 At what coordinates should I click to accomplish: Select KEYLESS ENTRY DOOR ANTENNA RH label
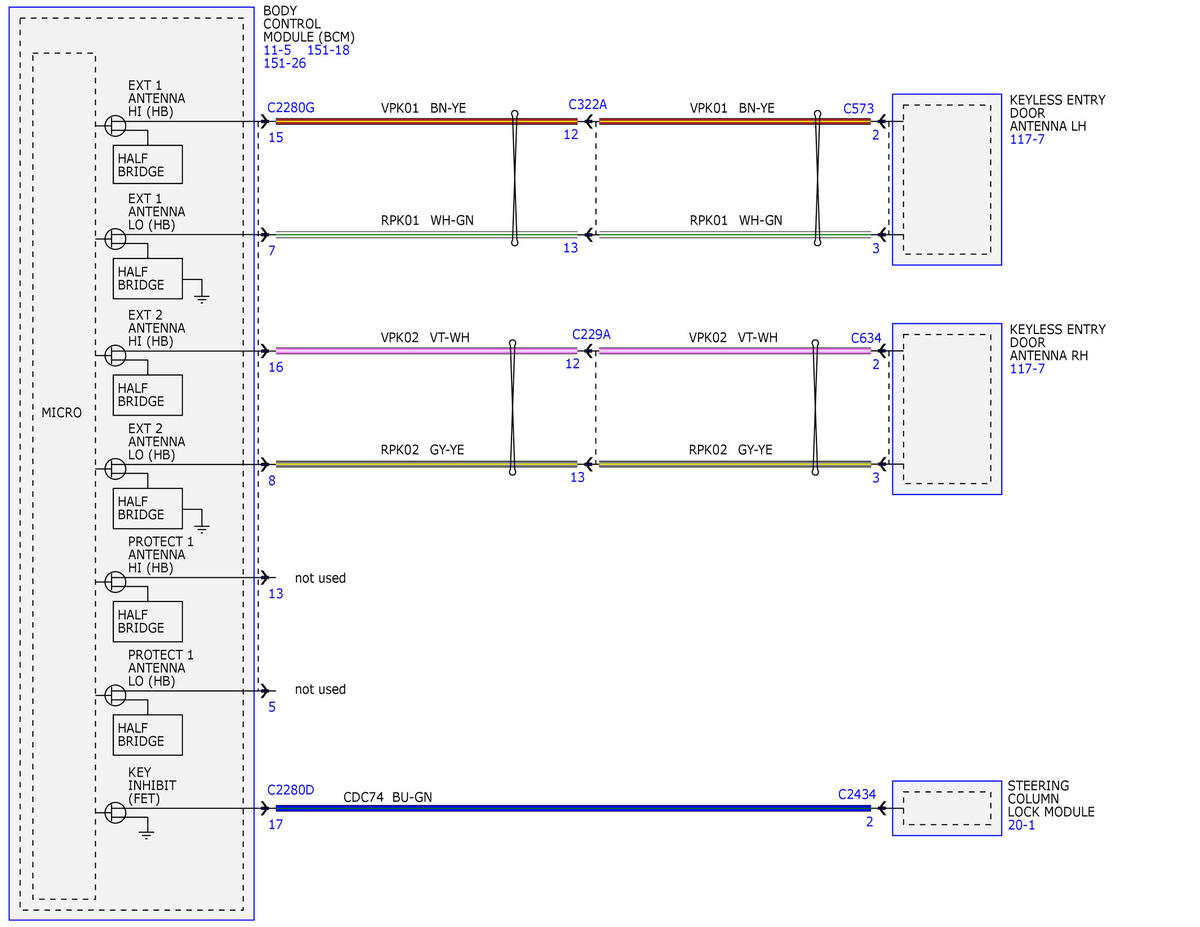[x=1057, y=343]
